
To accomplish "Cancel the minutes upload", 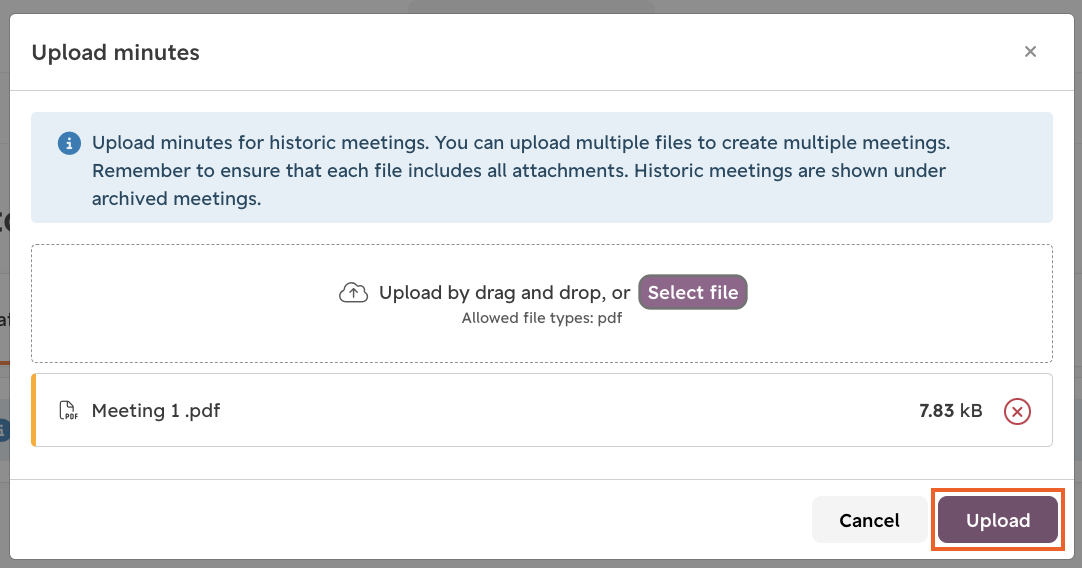I will (869, 520).
